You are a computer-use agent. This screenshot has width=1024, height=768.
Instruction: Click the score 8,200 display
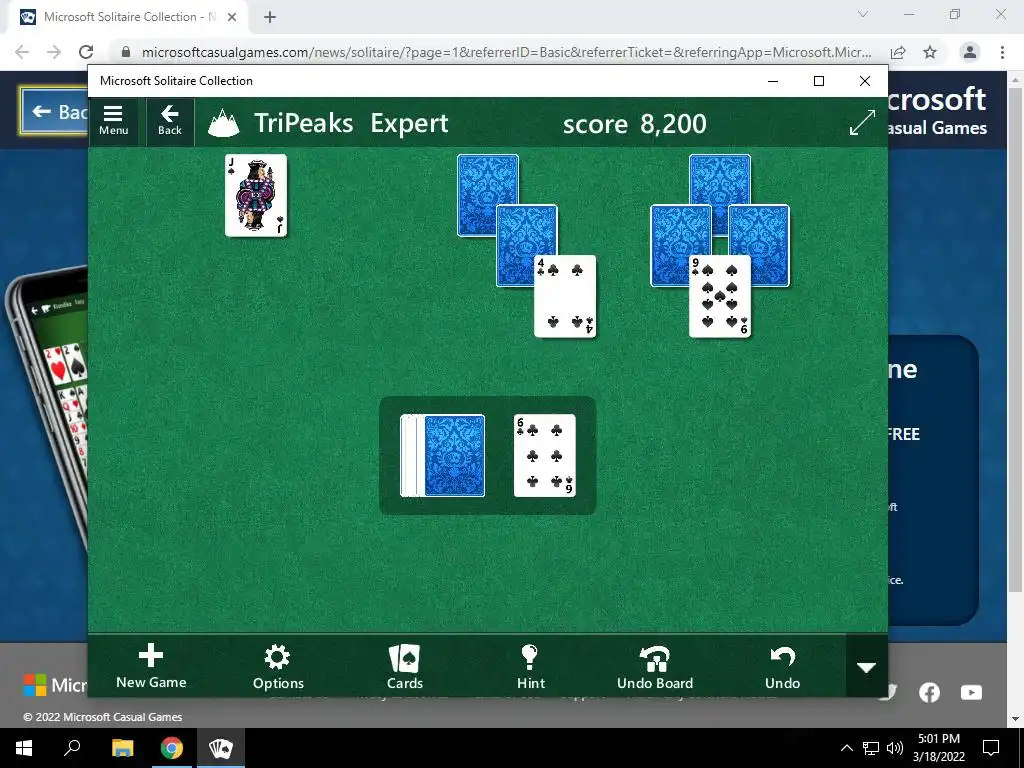click(x=634, y=123)
